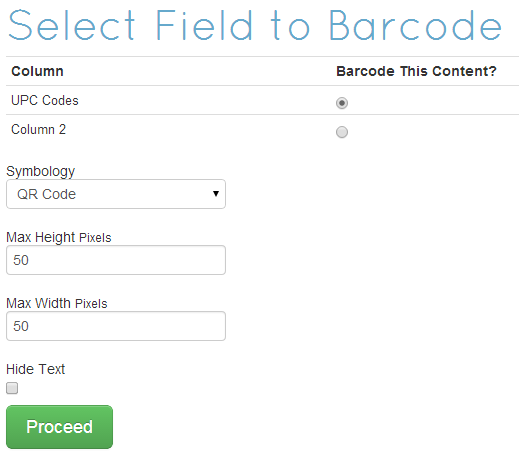Enable the Hide Text checkbox
This screenshot has width=519, height=464.
[12, 388]
